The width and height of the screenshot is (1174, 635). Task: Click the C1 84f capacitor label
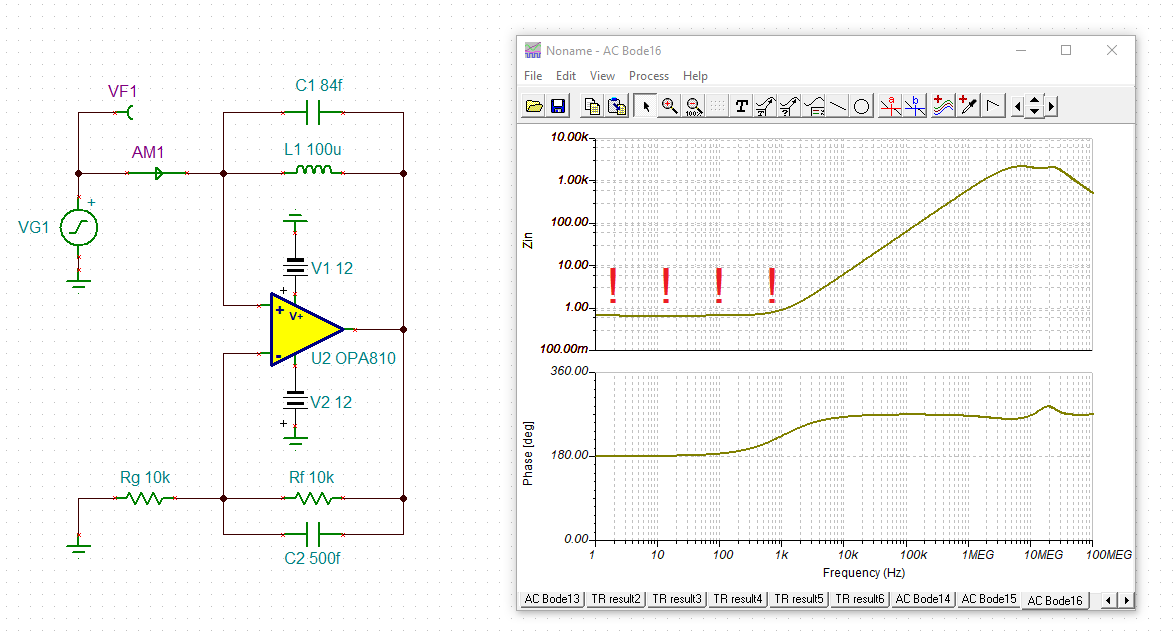319,85
